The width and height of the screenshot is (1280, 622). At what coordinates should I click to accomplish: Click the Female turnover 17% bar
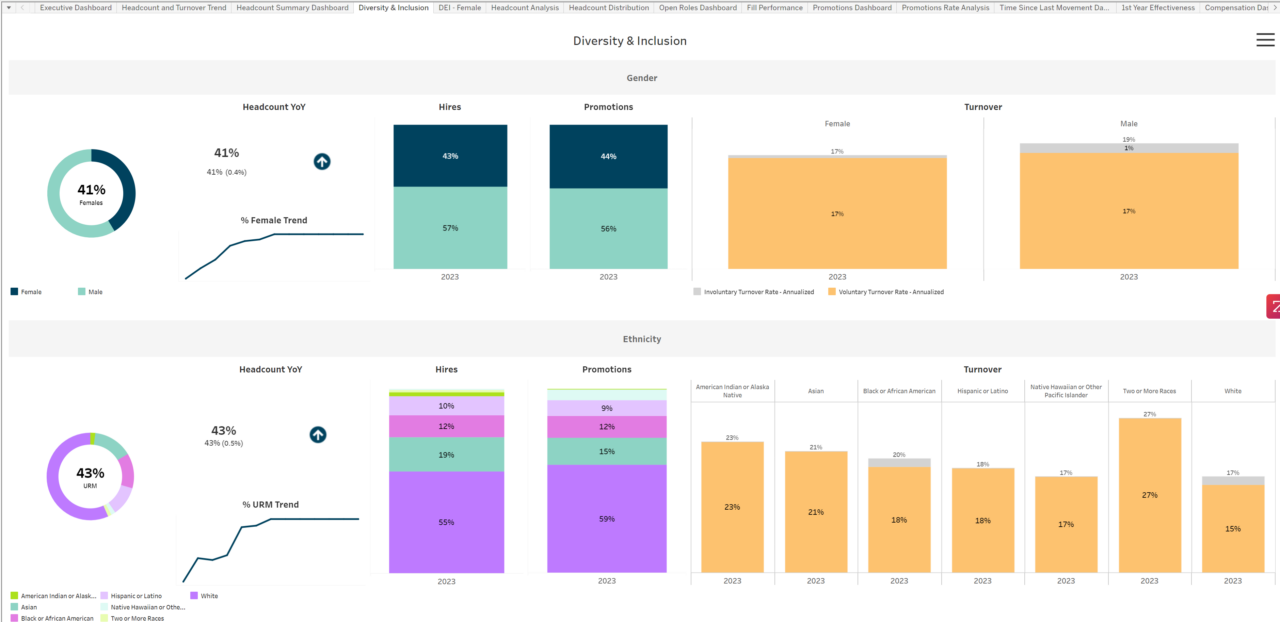click(837, 214)
